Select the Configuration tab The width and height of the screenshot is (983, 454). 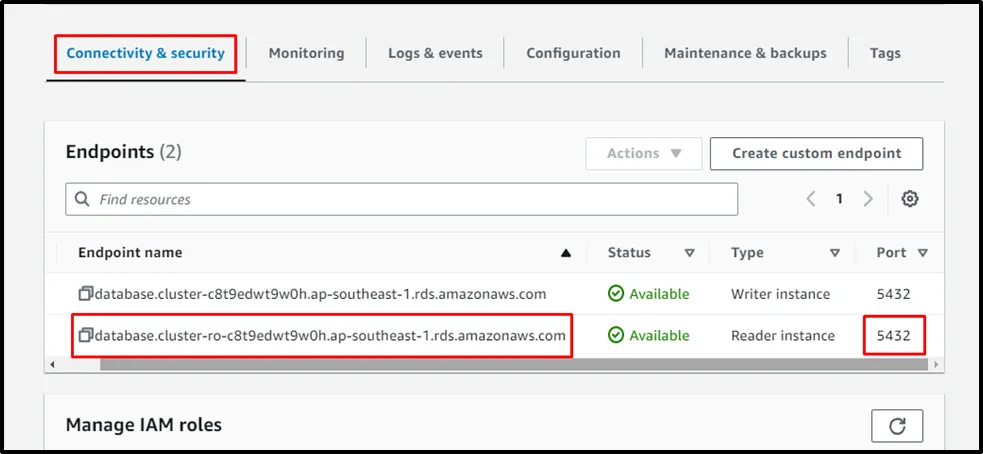(573, 53)
